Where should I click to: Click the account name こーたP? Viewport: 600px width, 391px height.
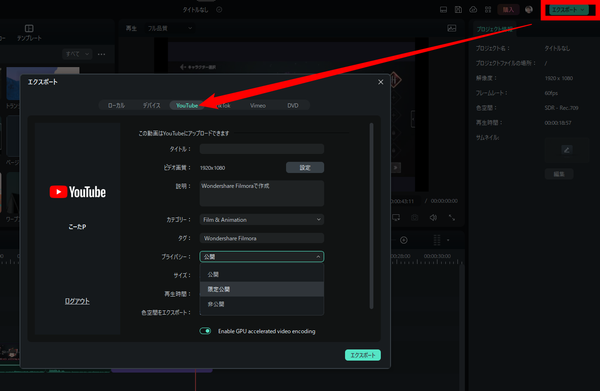pyautogui.click(x=77, y=227)
